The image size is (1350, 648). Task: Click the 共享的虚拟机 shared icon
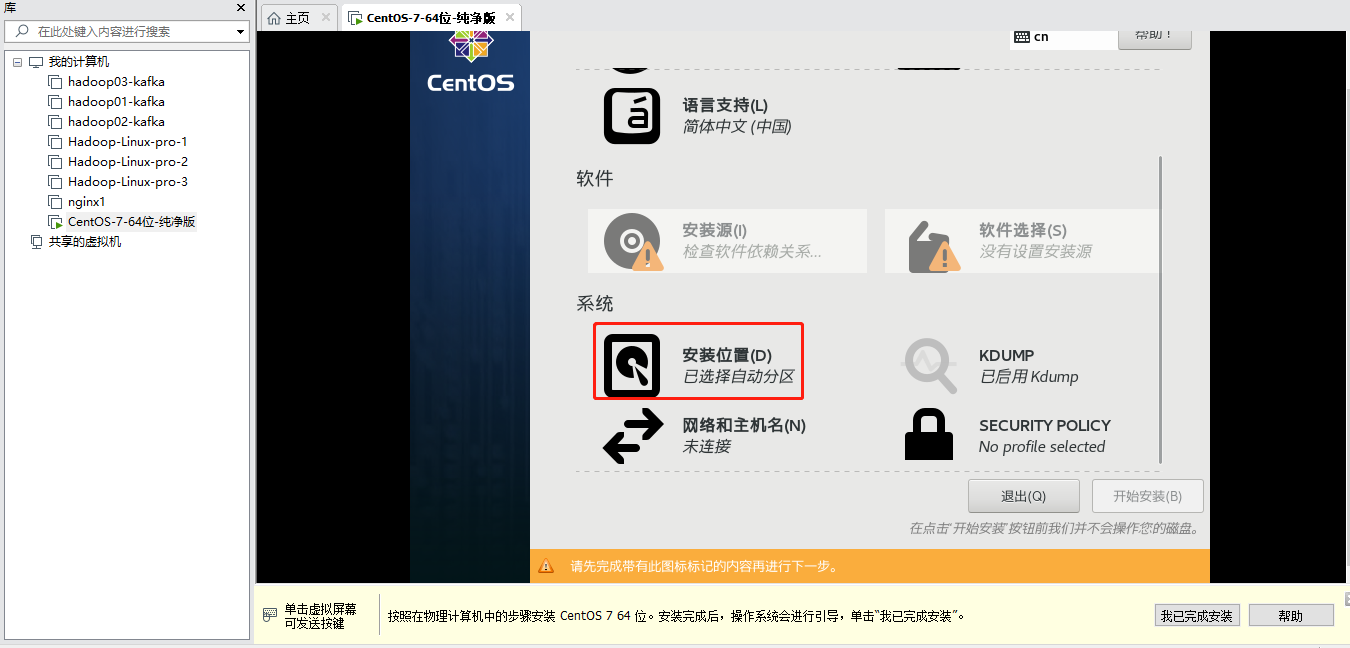coord(36,242)
